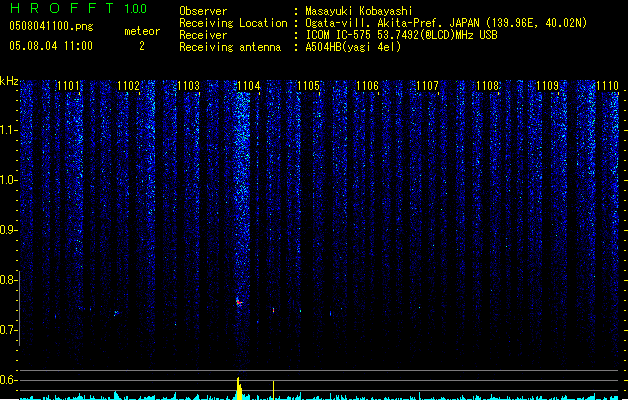Screen dimensions: 629x400
Task: Click the tall yellow power peak at 1104
Action: (239, 388)
